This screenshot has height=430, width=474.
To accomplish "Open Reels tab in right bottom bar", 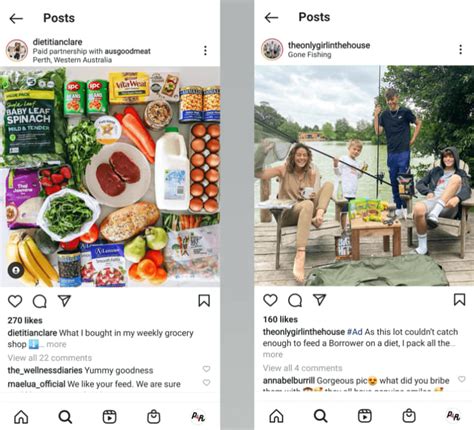I will click(x=365, y=416).
